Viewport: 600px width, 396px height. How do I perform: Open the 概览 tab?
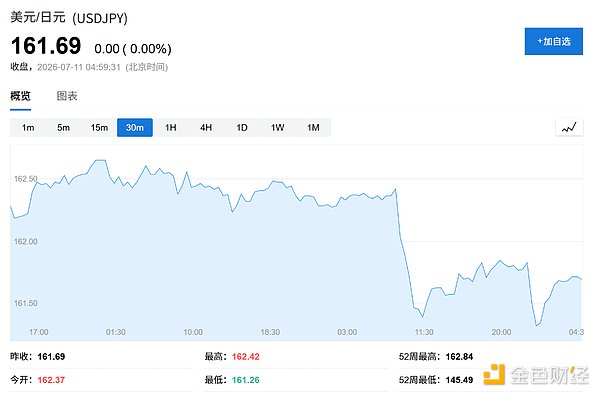click(20, 96)
